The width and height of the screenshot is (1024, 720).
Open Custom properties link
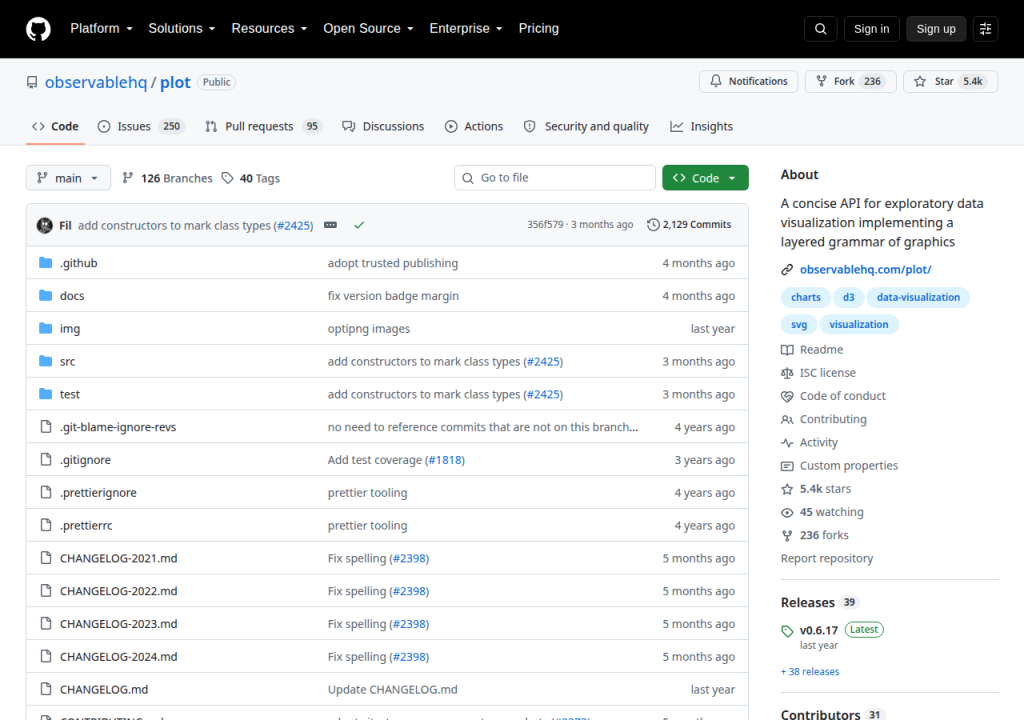point(840,466)
